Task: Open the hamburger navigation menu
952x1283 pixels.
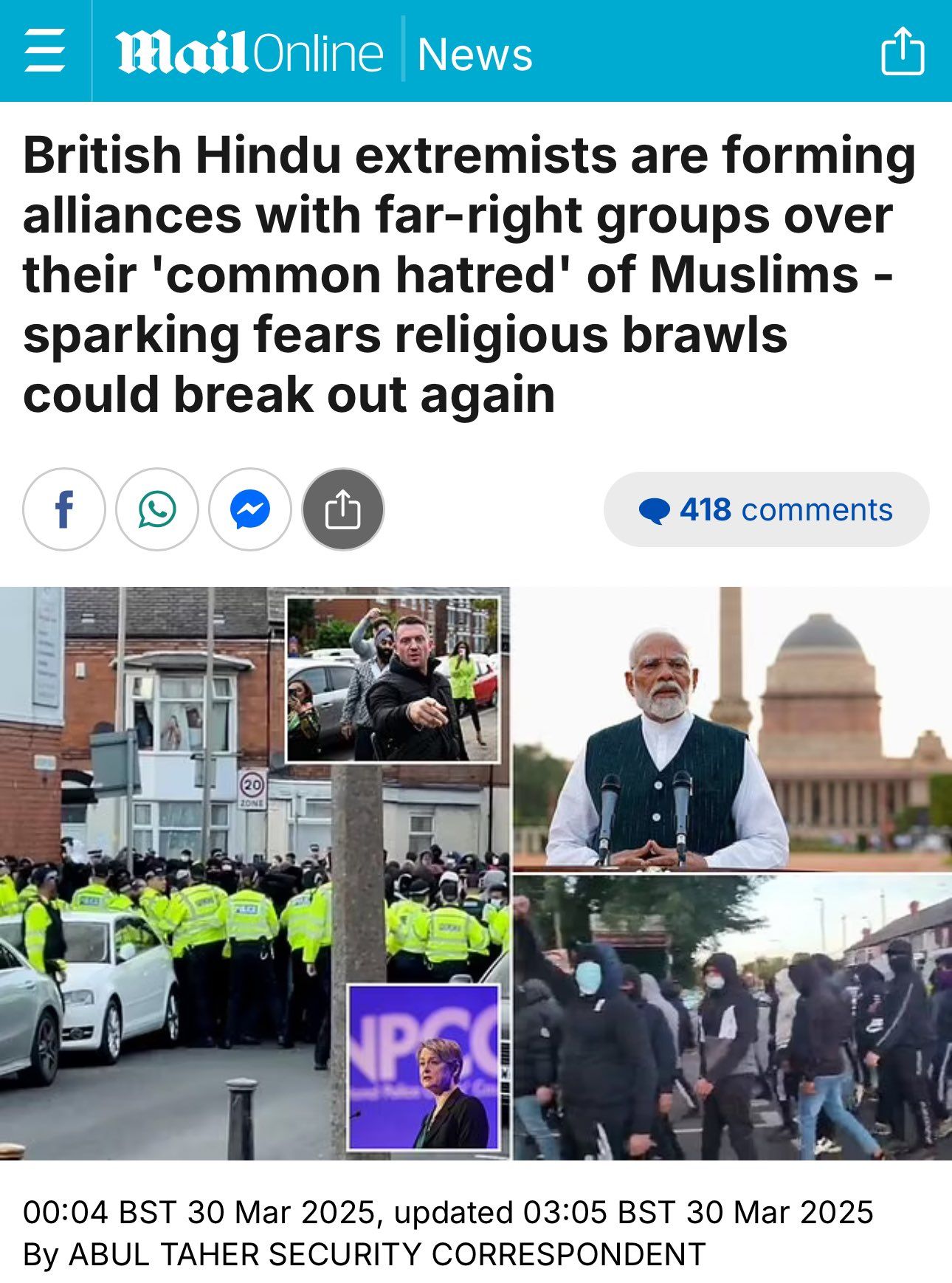Action: coord(44,51)
